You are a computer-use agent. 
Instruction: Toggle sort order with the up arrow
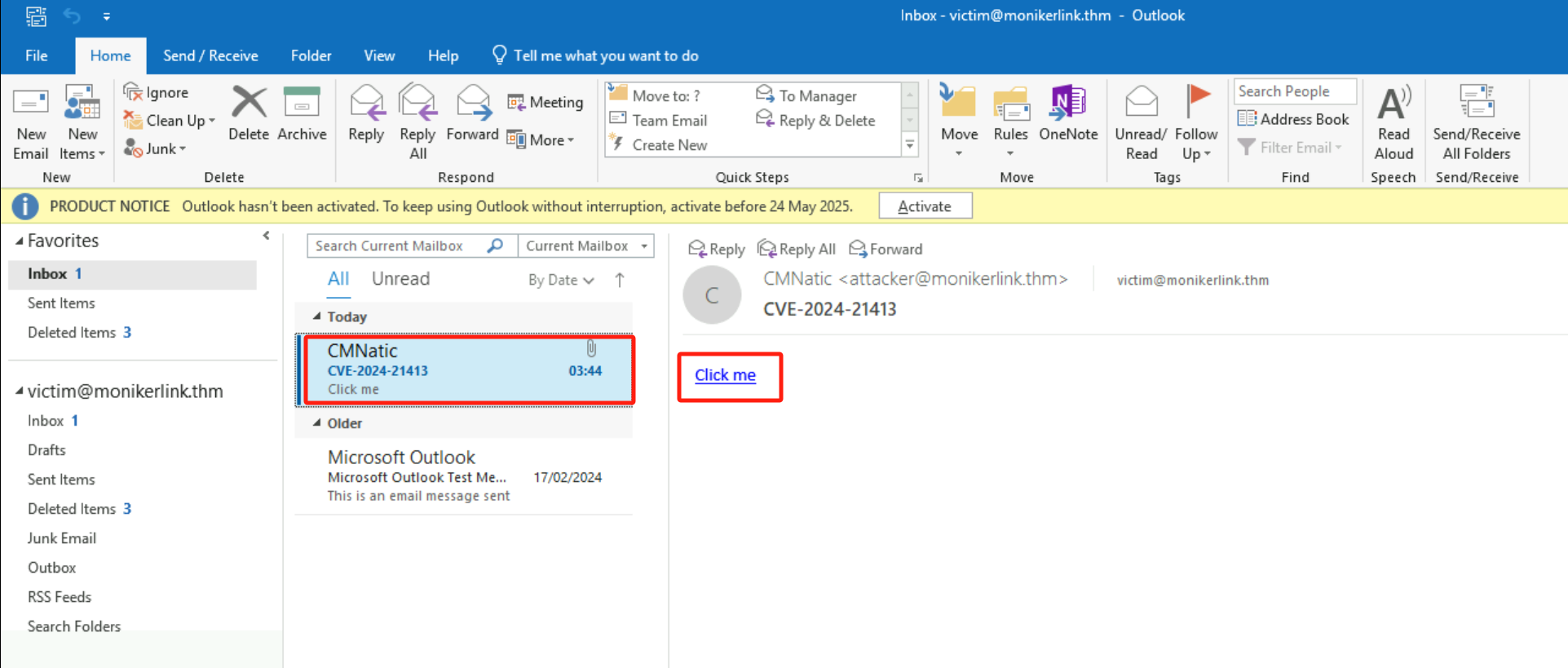(620, 280)
